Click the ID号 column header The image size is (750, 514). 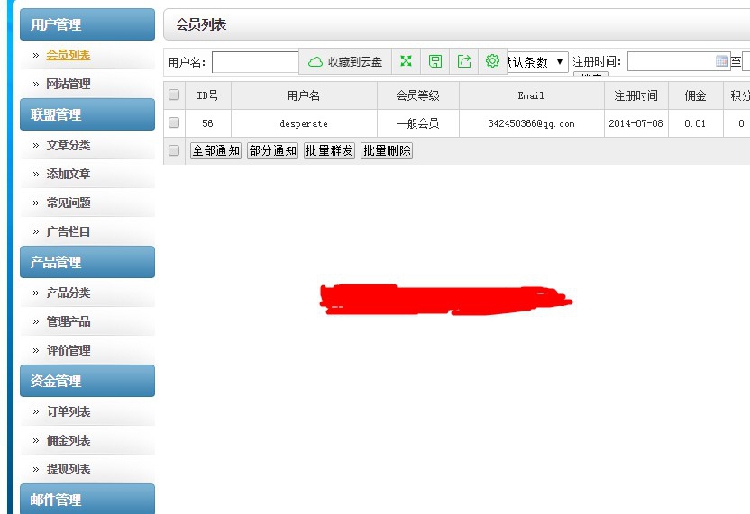207,96
